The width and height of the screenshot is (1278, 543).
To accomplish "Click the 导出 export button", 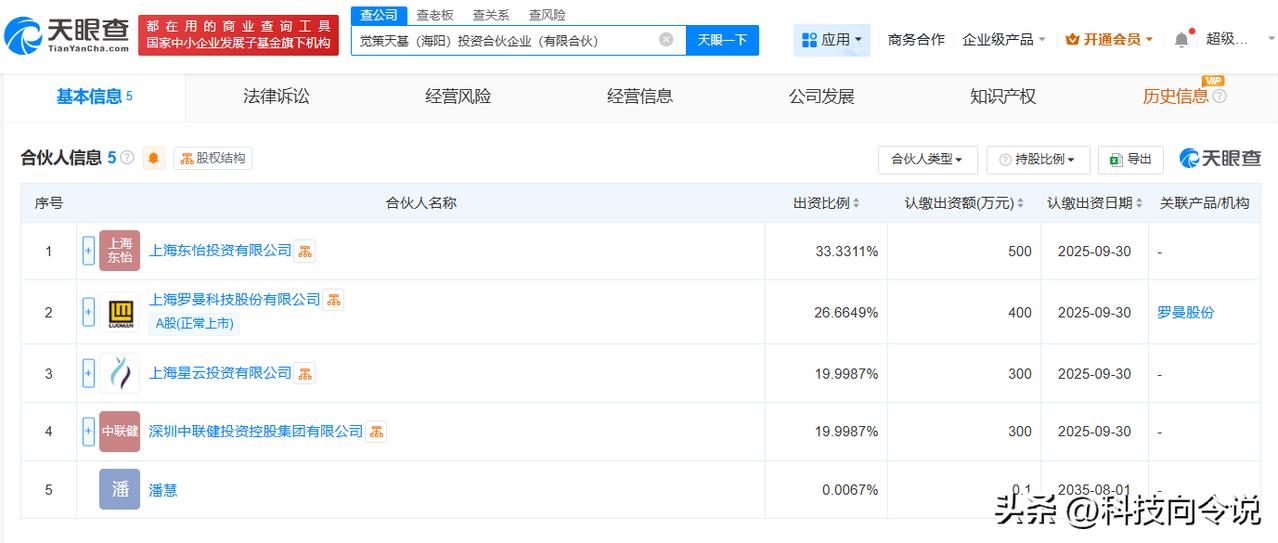I will (x=1131, y=159).
